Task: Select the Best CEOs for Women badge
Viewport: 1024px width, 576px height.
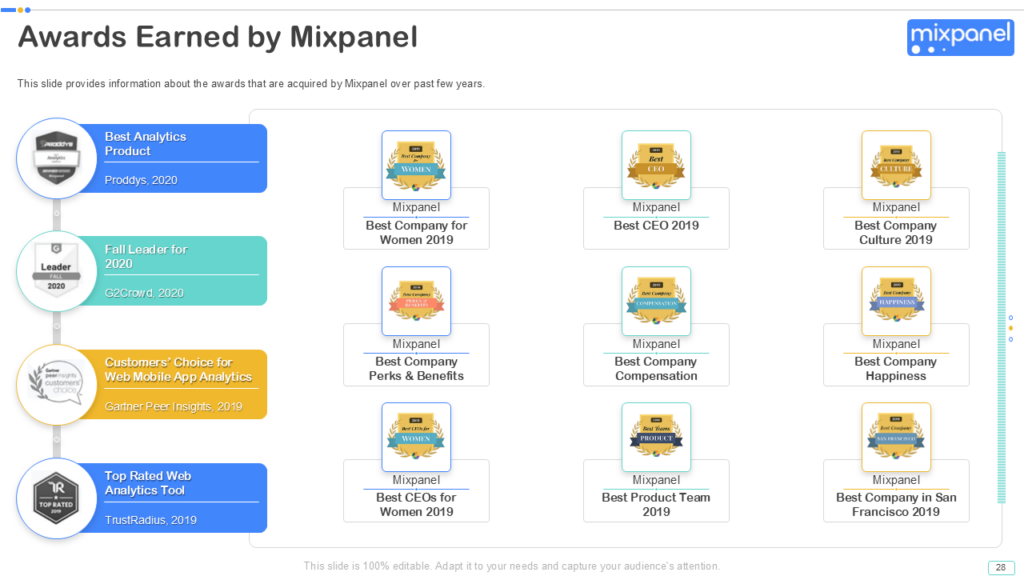Action: click(x=416, y=437)
